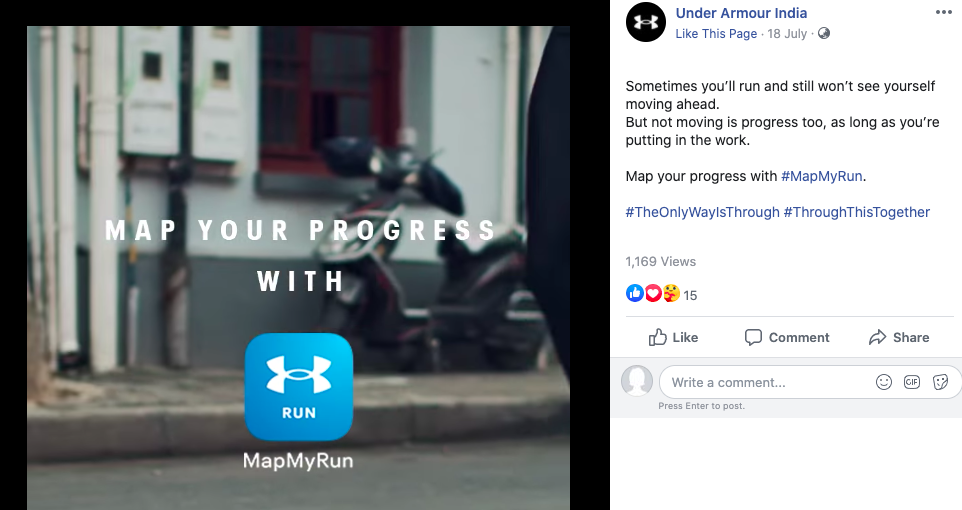Click the Under Armour India page name
This screenshot has width=962, height=510.
741,13
